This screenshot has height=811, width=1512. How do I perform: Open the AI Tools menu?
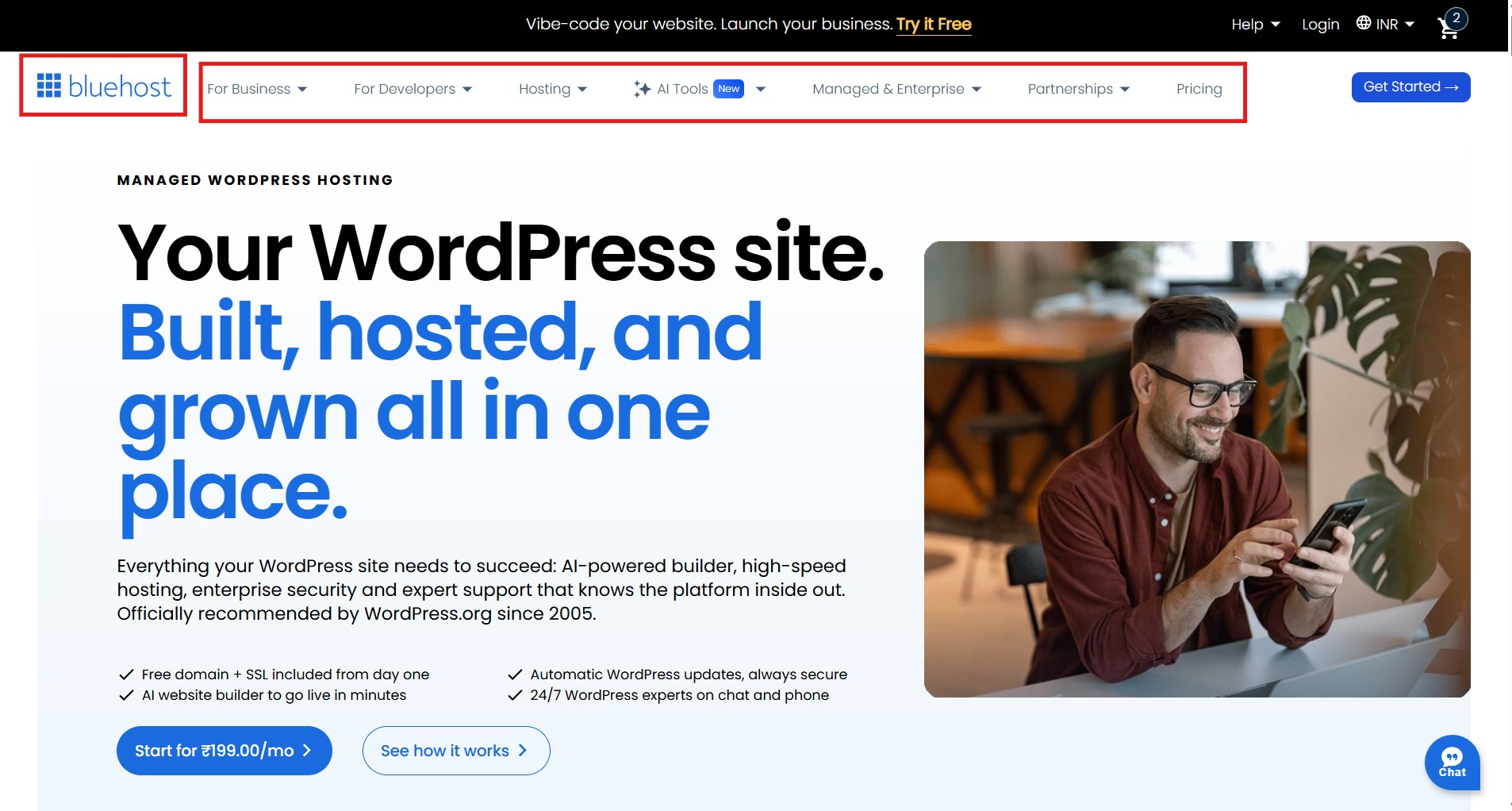click(x=682, y=89)
